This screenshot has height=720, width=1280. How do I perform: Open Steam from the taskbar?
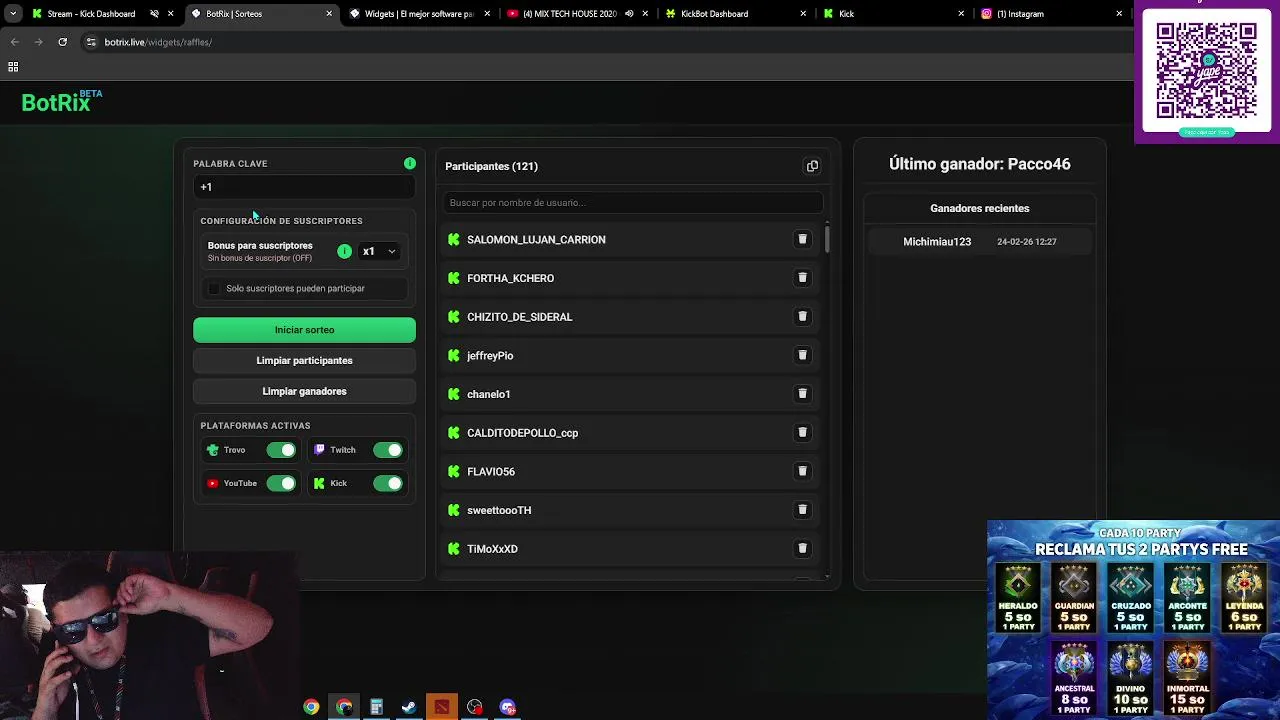click(409, 707)
